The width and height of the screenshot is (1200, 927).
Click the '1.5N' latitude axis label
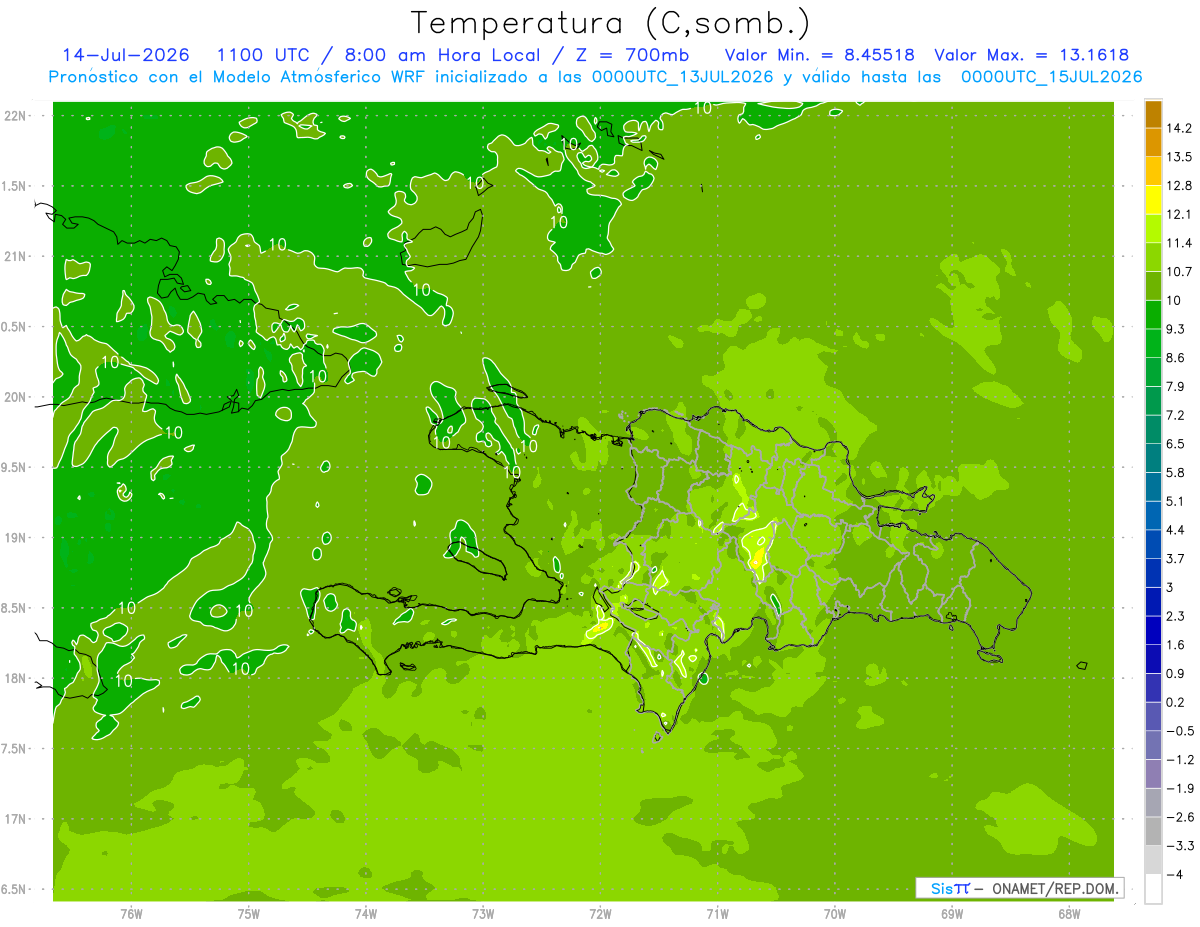(15, 186)
